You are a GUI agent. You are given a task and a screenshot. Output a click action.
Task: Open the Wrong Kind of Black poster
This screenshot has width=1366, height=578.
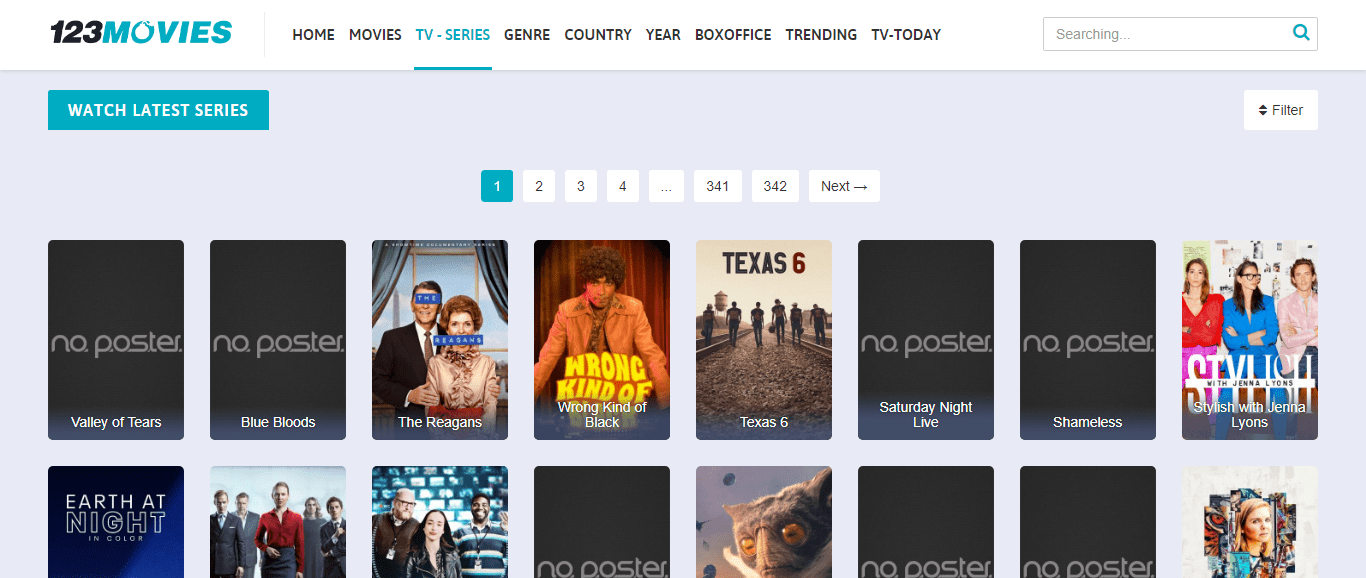[602, 340]
